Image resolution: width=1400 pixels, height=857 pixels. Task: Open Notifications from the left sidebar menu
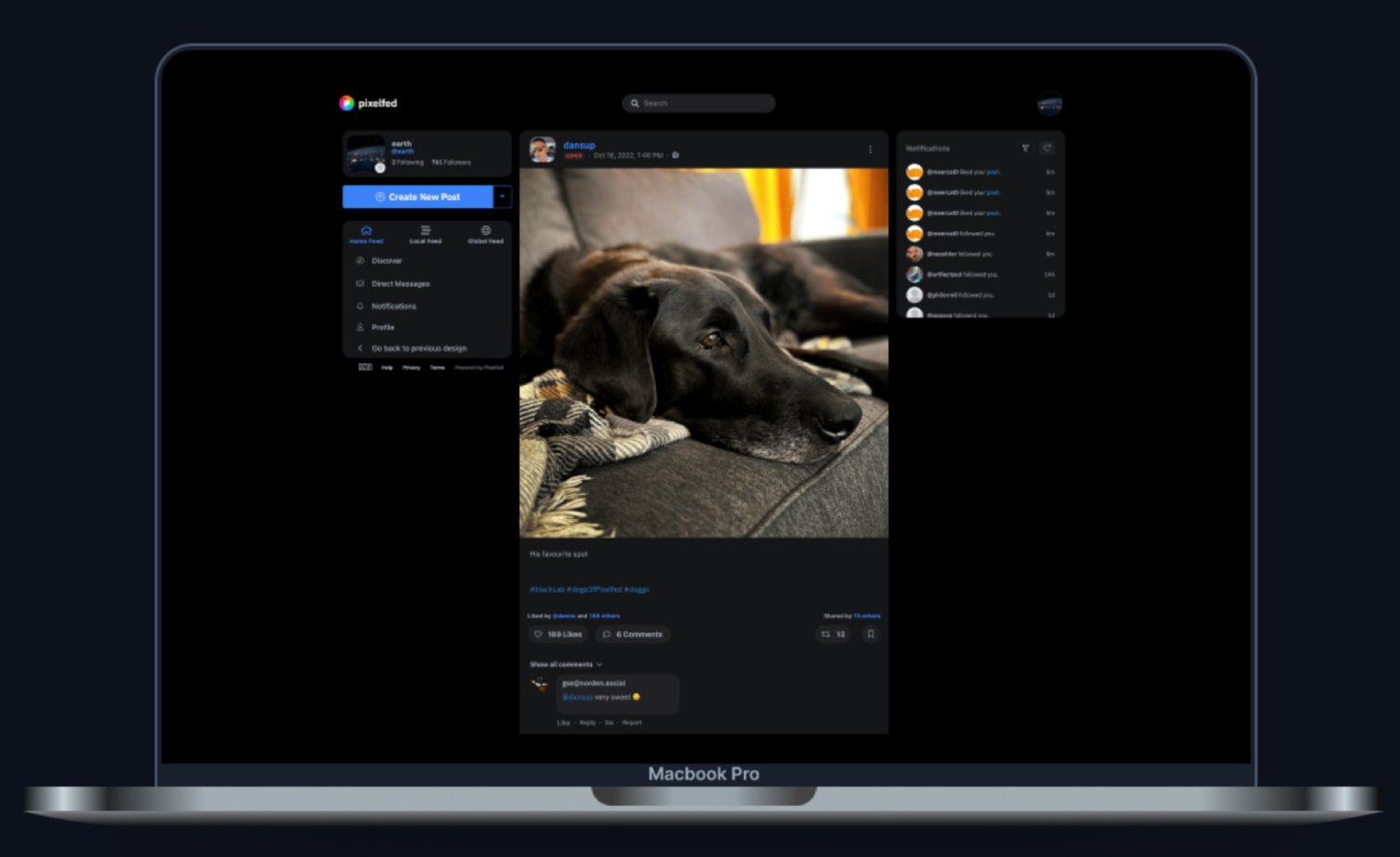pos(392,305)
